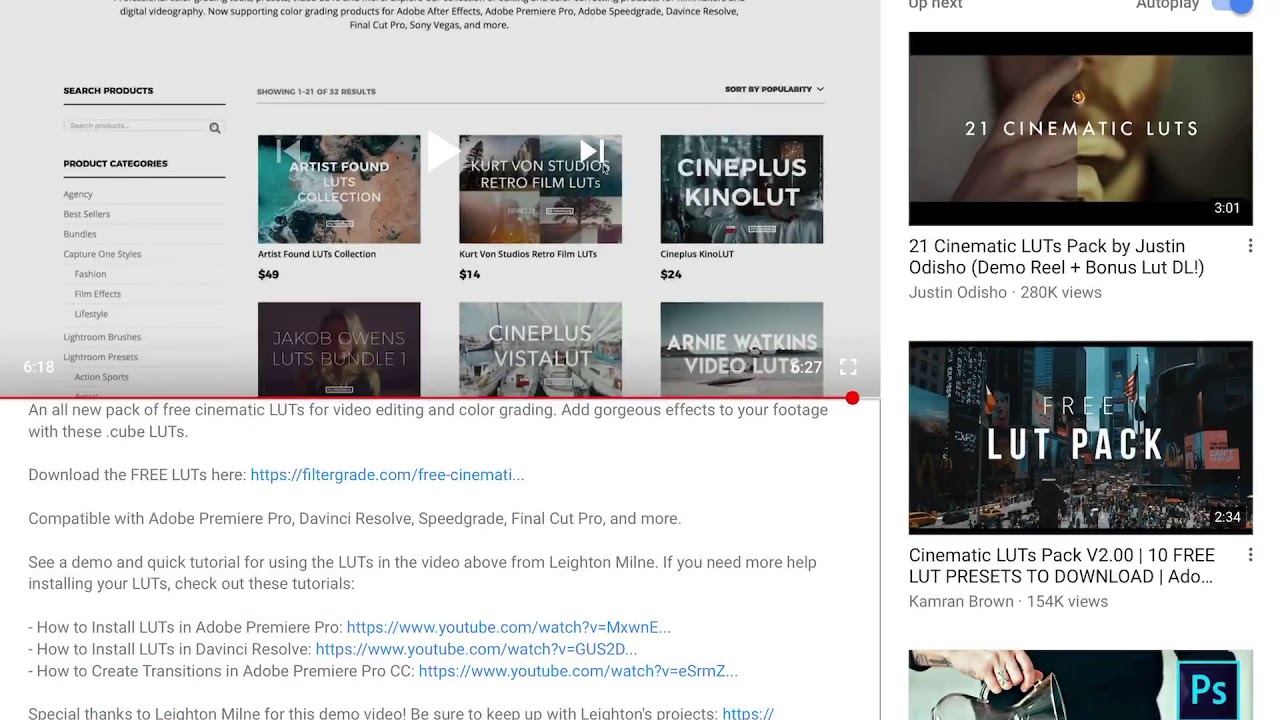Viewport: 1280px width, 720px height.
Task: Open Jakob Owens LUTs Bundle 1 image
Action: pyautogui.click(x=339, y=349)
